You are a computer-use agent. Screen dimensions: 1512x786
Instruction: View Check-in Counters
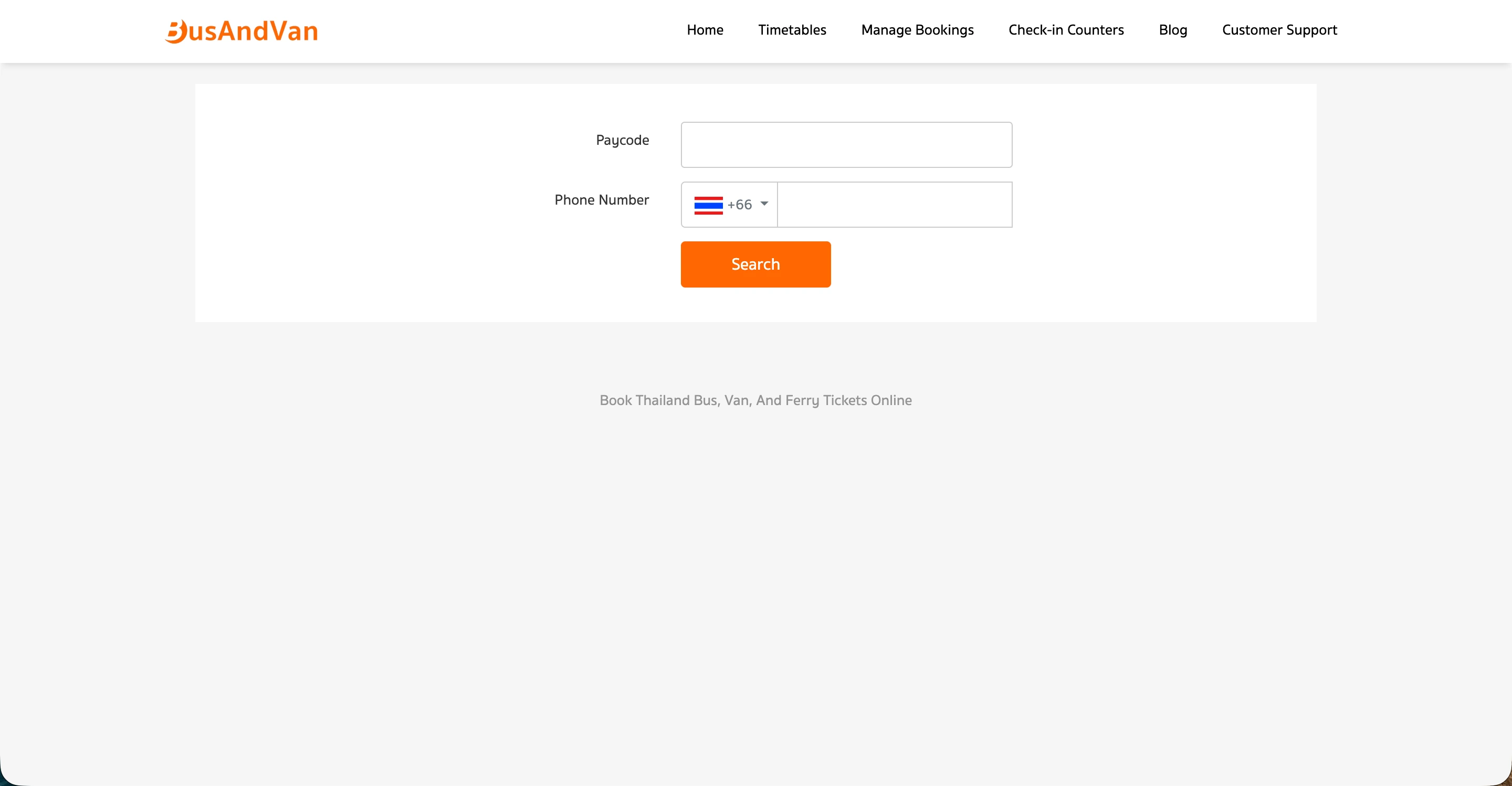click(x=1066, y=30)
